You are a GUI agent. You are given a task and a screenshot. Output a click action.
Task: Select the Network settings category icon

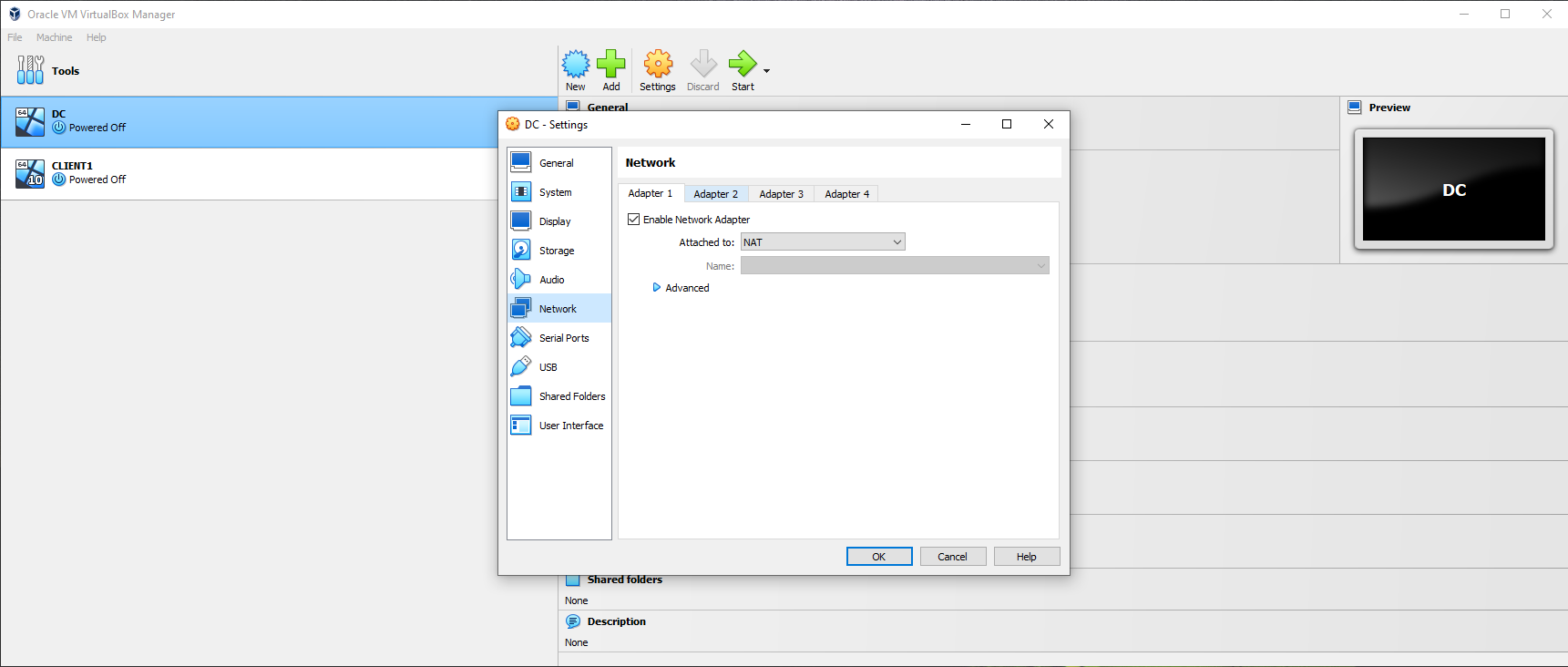tap(521, 308)
